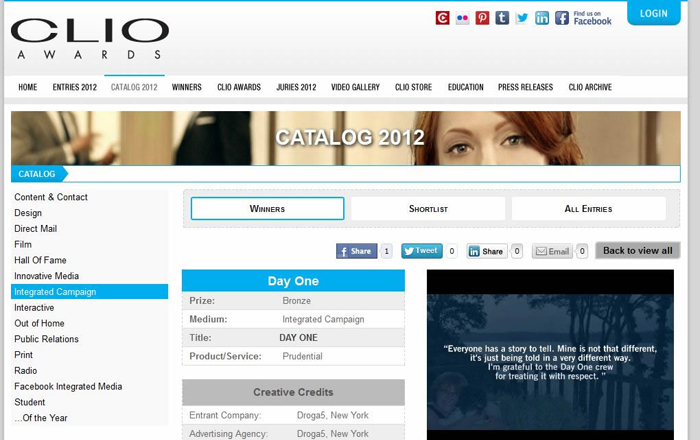Select the Winners tab
Viewport: 700px width, 440px height.
(267, 208)
